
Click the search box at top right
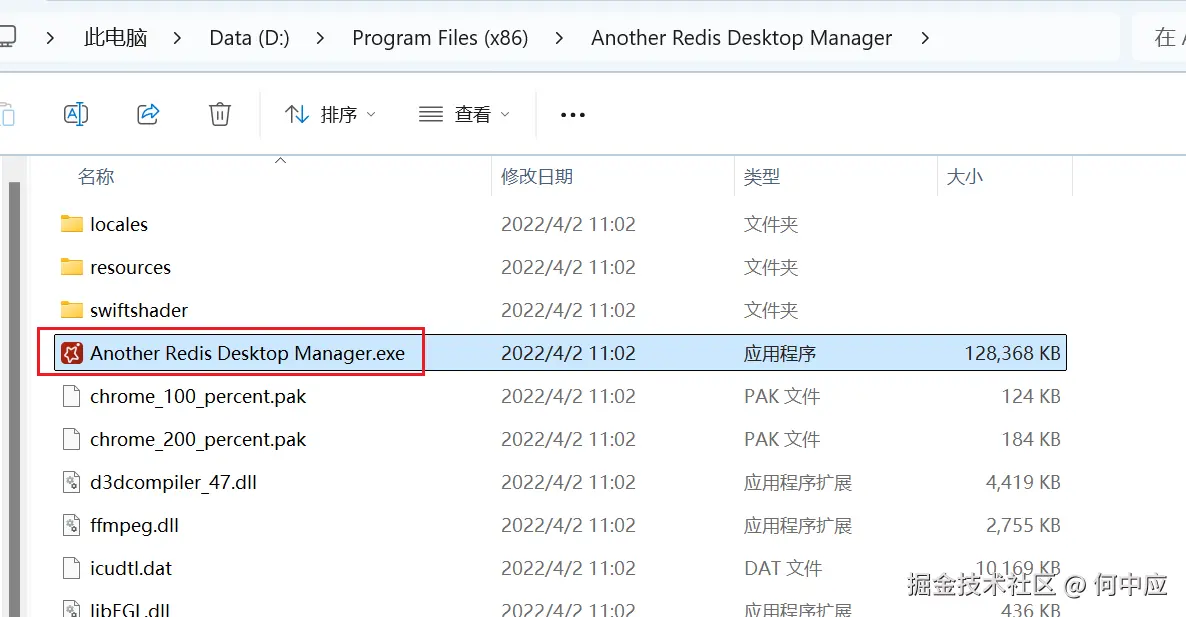pos(1160,38)
